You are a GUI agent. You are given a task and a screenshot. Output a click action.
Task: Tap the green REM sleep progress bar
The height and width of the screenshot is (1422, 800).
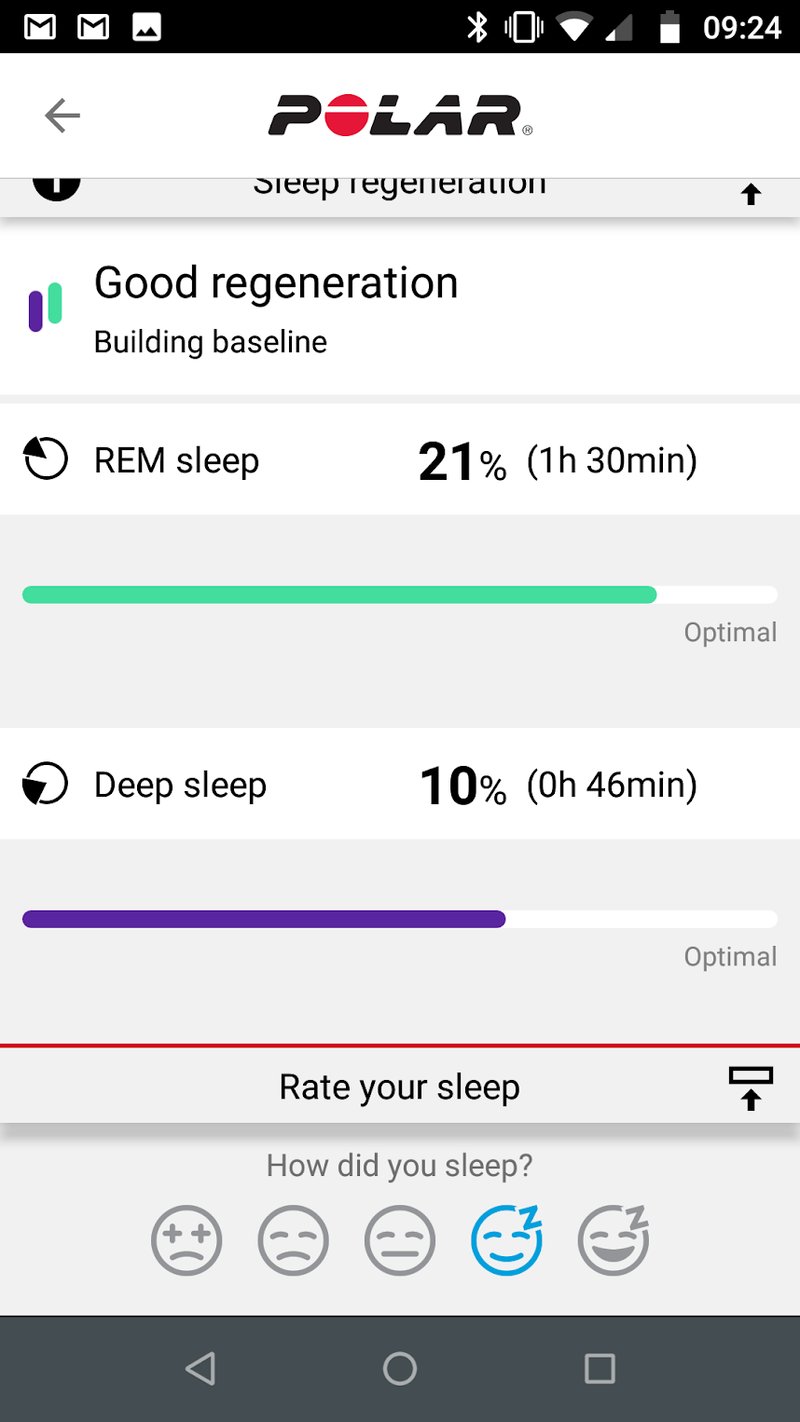coord(340,595)
